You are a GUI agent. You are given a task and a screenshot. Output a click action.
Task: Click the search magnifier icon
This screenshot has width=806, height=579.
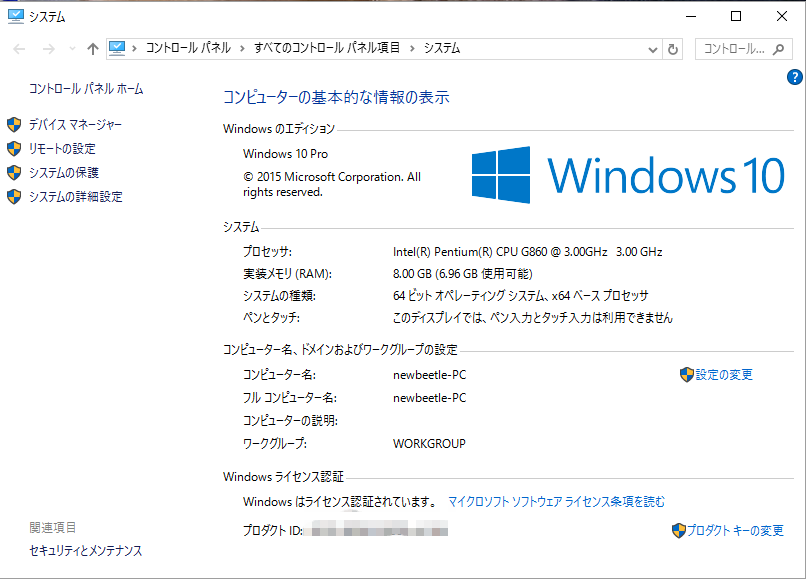pyautogui.click(x=779, y=49)
